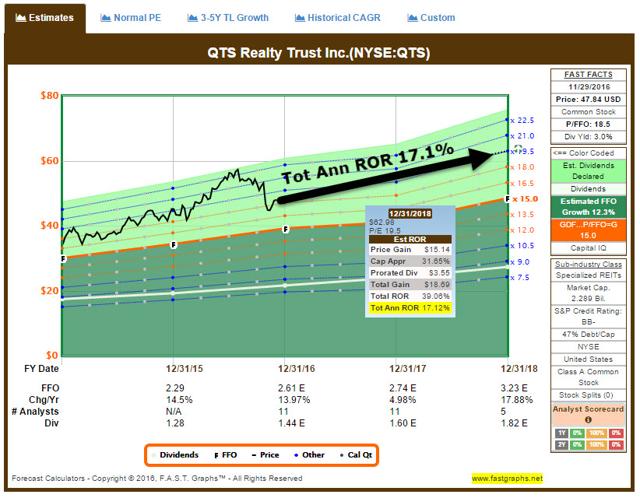Click the 1Y scorecard label
The height and width of the screenshot is (498, 640).
[562, 433]
